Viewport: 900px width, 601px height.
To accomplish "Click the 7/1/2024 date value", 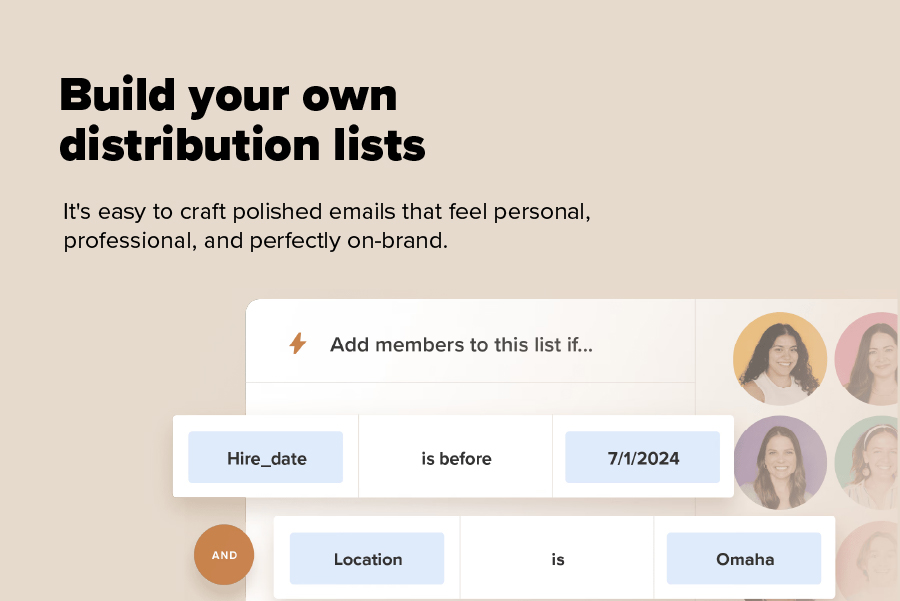I will (643, 458).
